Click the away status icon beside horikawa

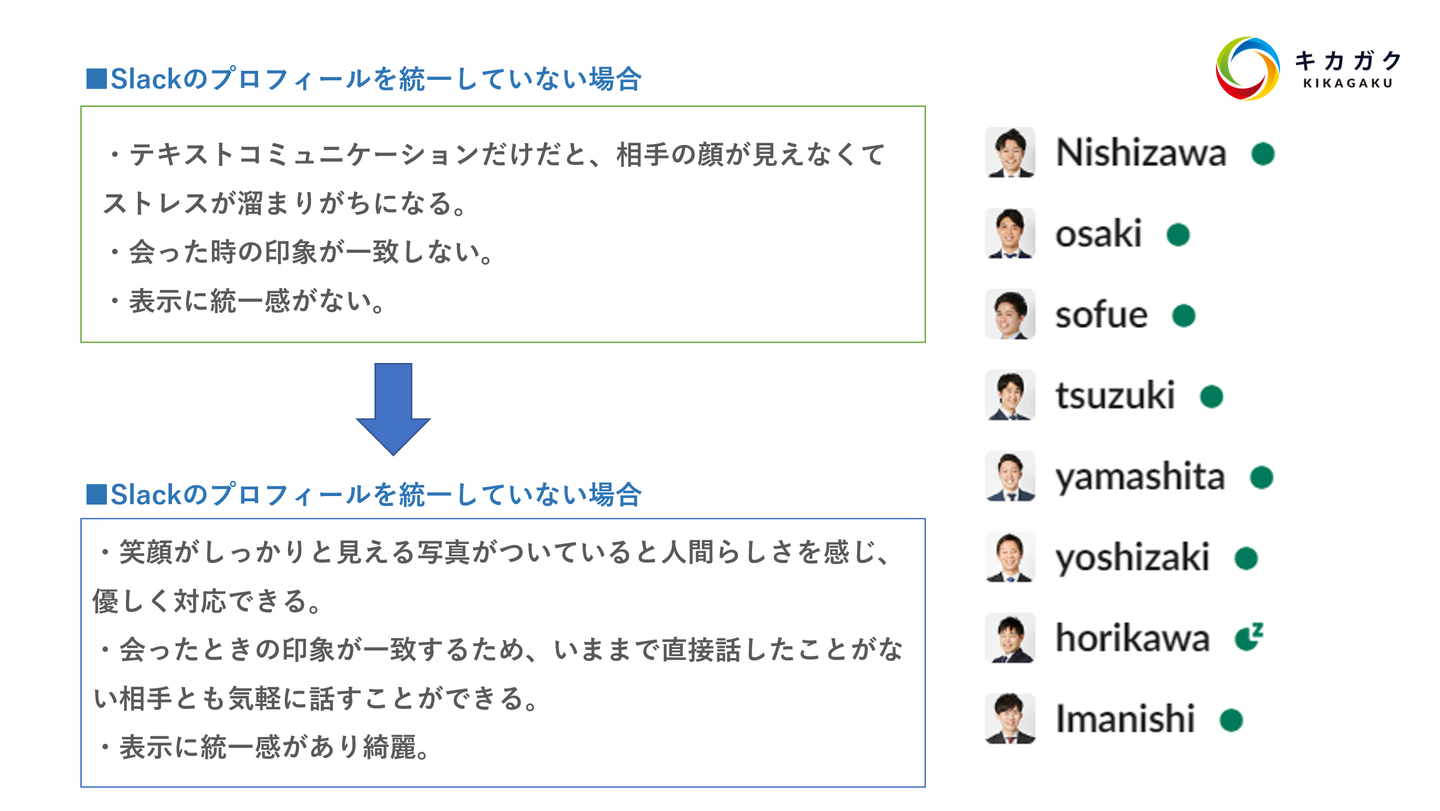[x=1248, y=637]
